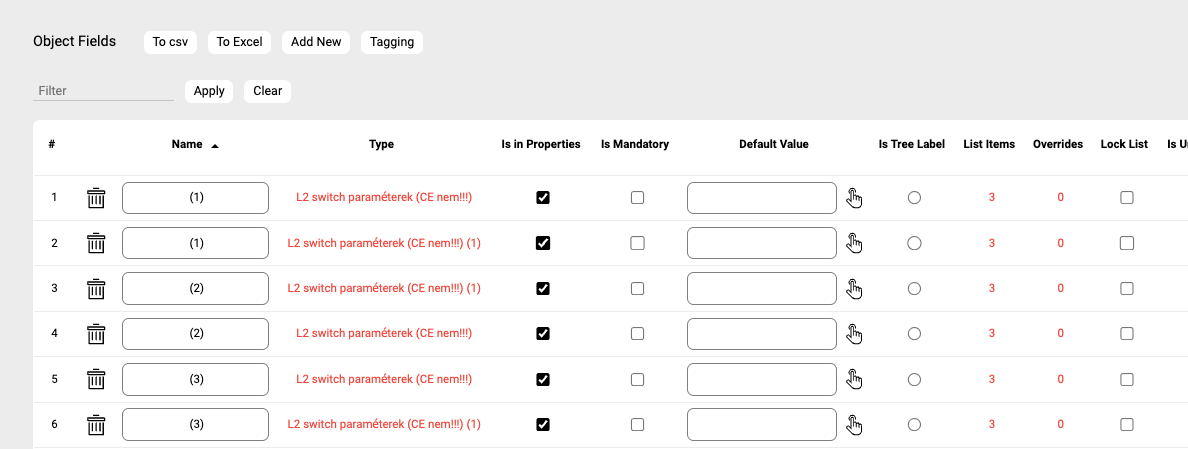1188x449 pixels.
Task: Select Is Tree Label radio in row 4
Action: point(914,334)
